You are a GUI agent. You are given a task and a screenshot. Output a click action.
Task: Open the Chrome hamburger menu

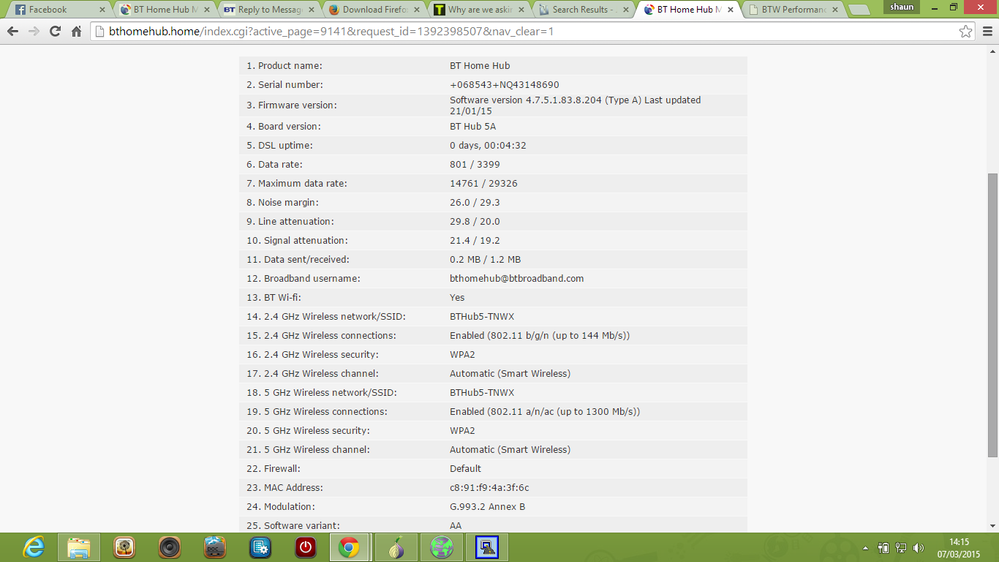[x=988, y=31]
